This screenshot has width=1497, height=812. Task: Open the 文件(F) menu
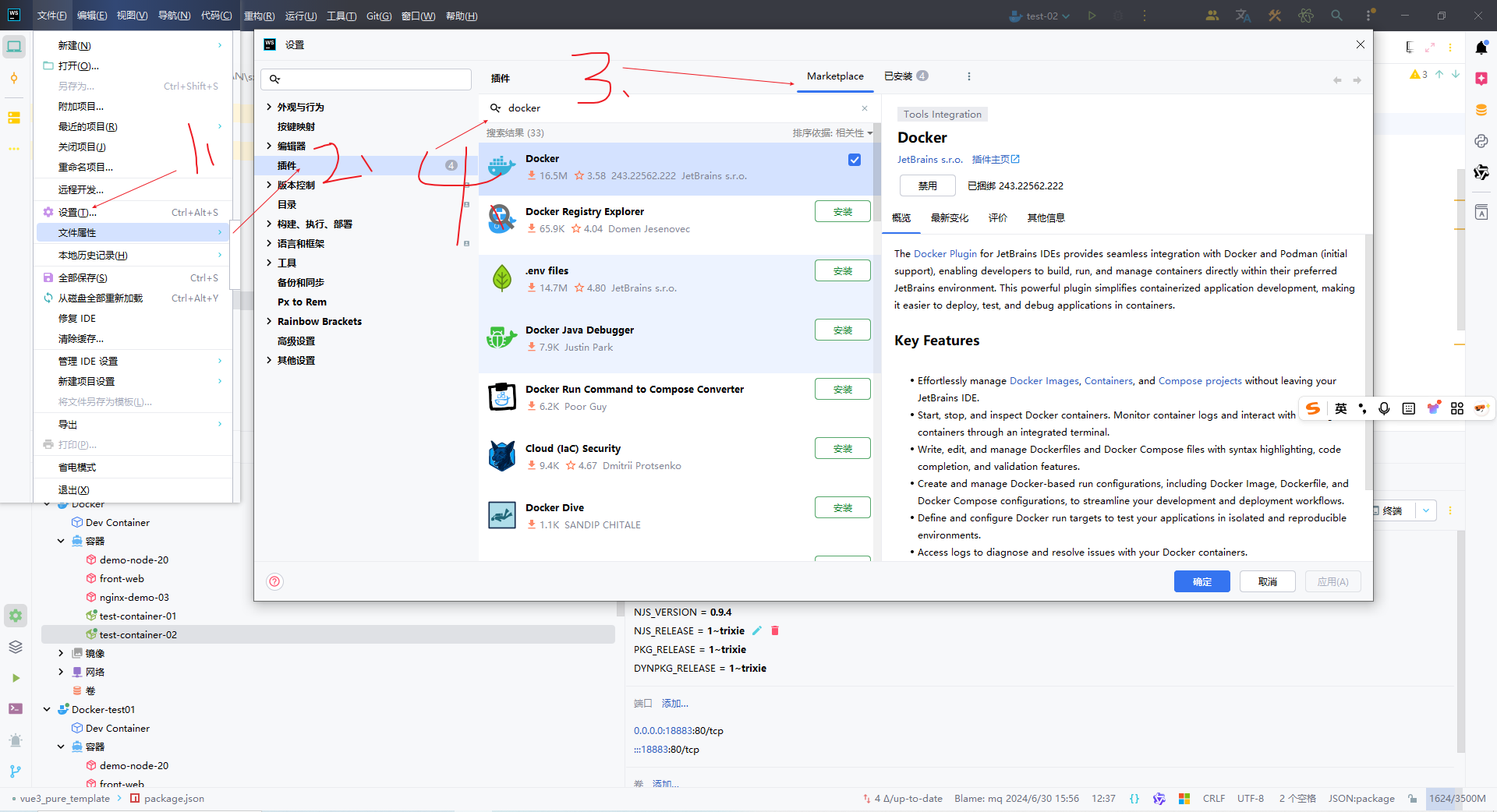[51, 16]
